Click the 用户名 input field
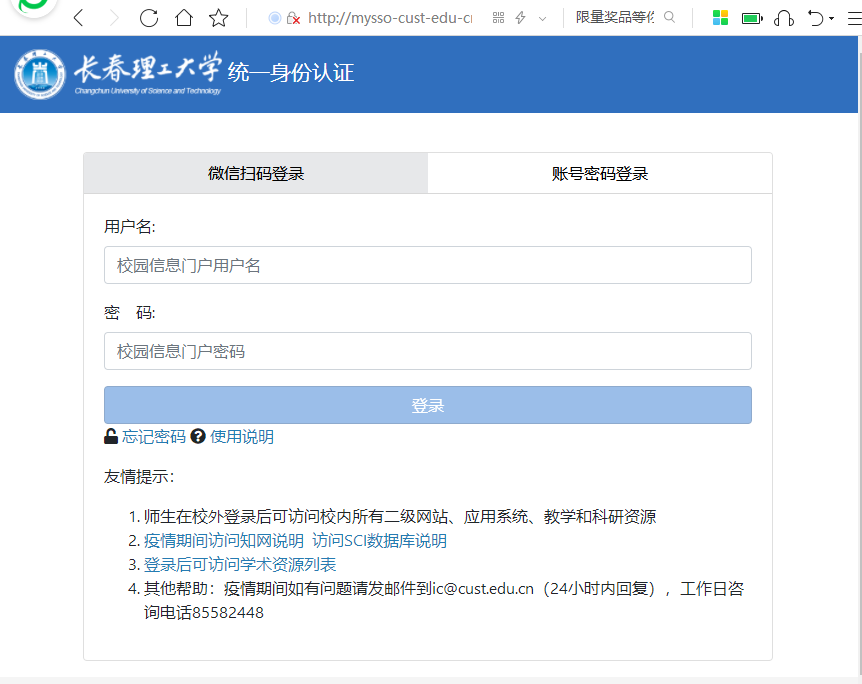 coord(427,265)
